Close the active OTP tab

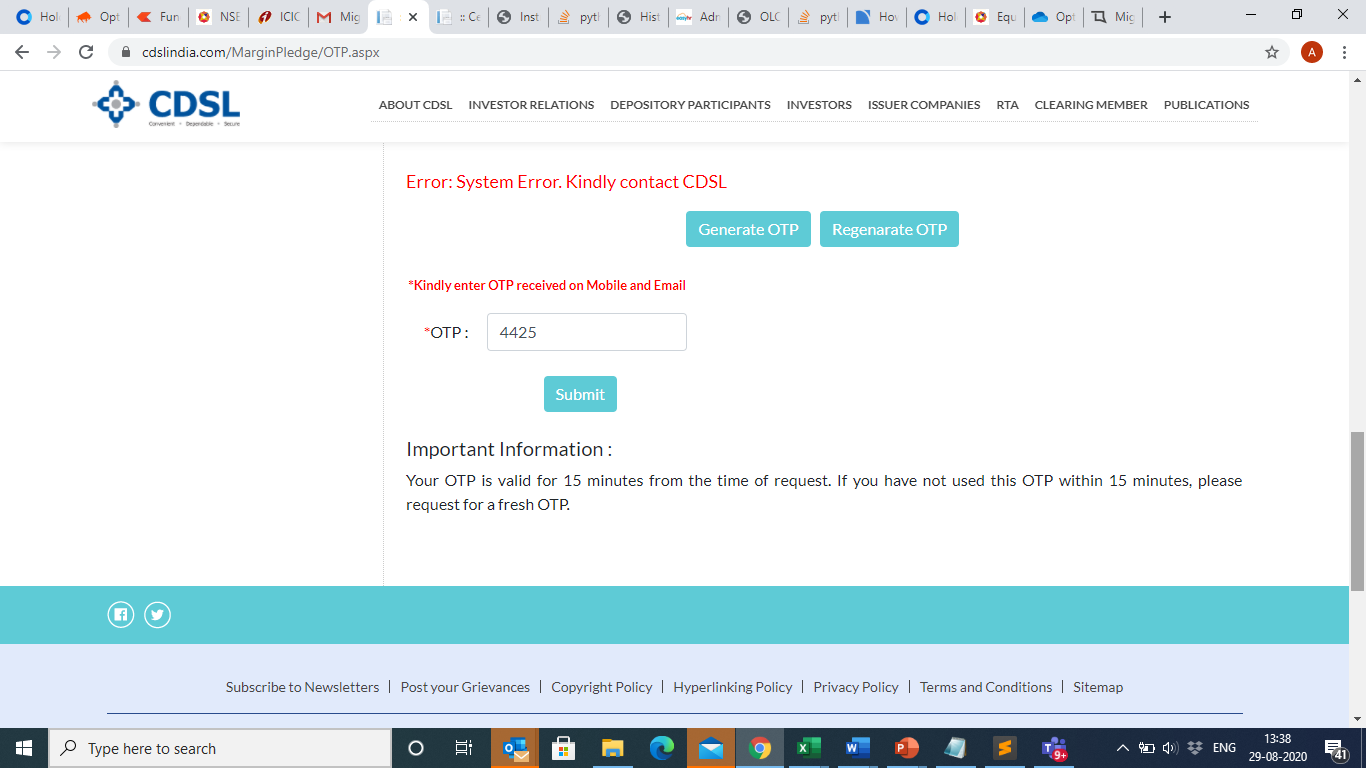click(413, 17)
